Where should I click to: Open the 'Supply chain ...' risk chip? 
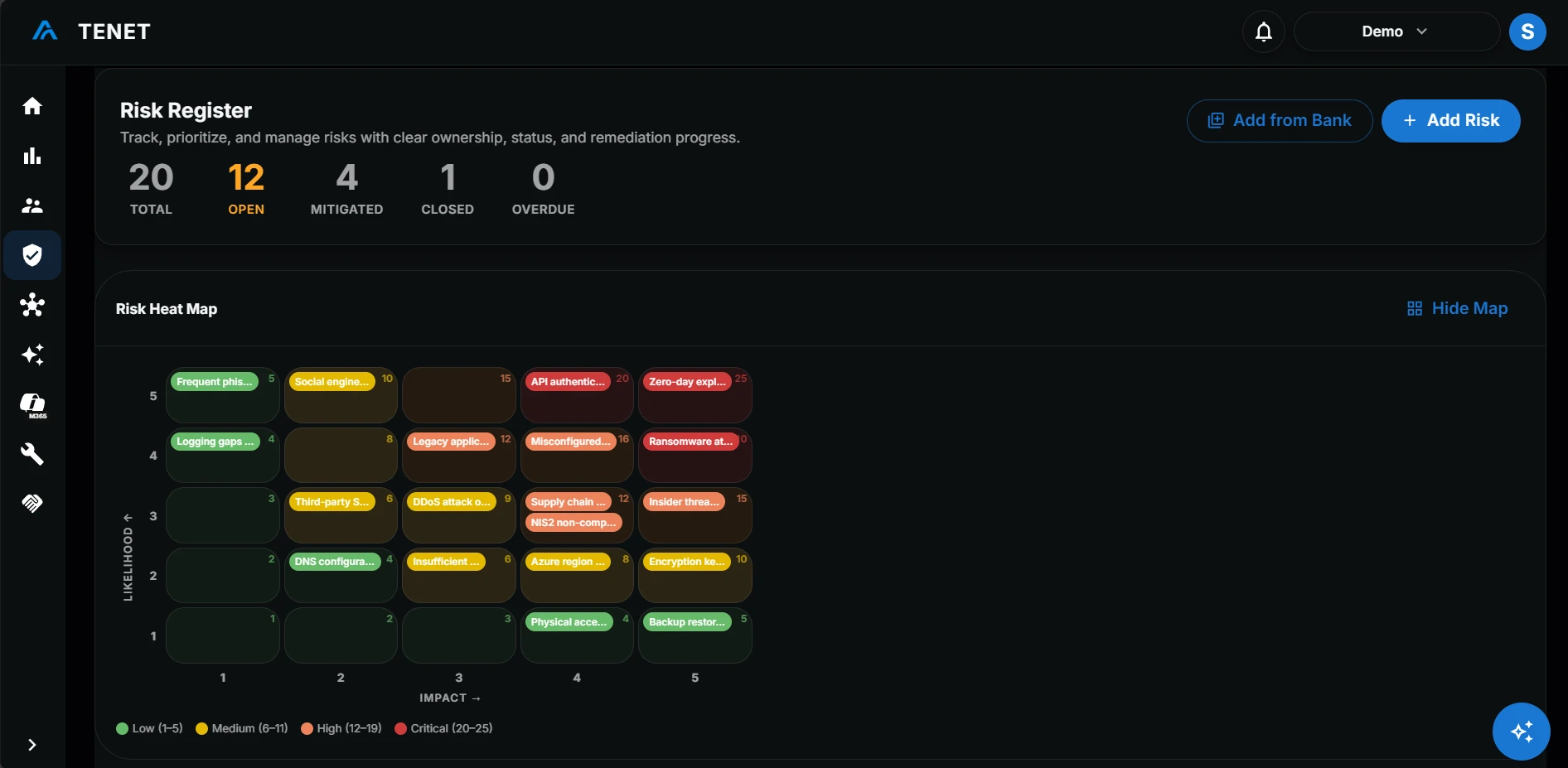(x=569, y=502)
